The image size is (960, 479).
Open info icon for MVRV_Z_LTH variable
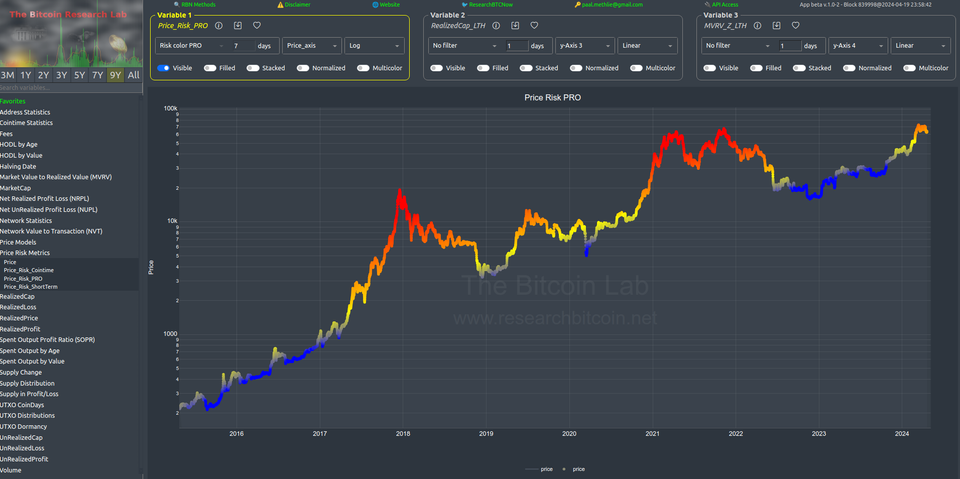[757, 26]
